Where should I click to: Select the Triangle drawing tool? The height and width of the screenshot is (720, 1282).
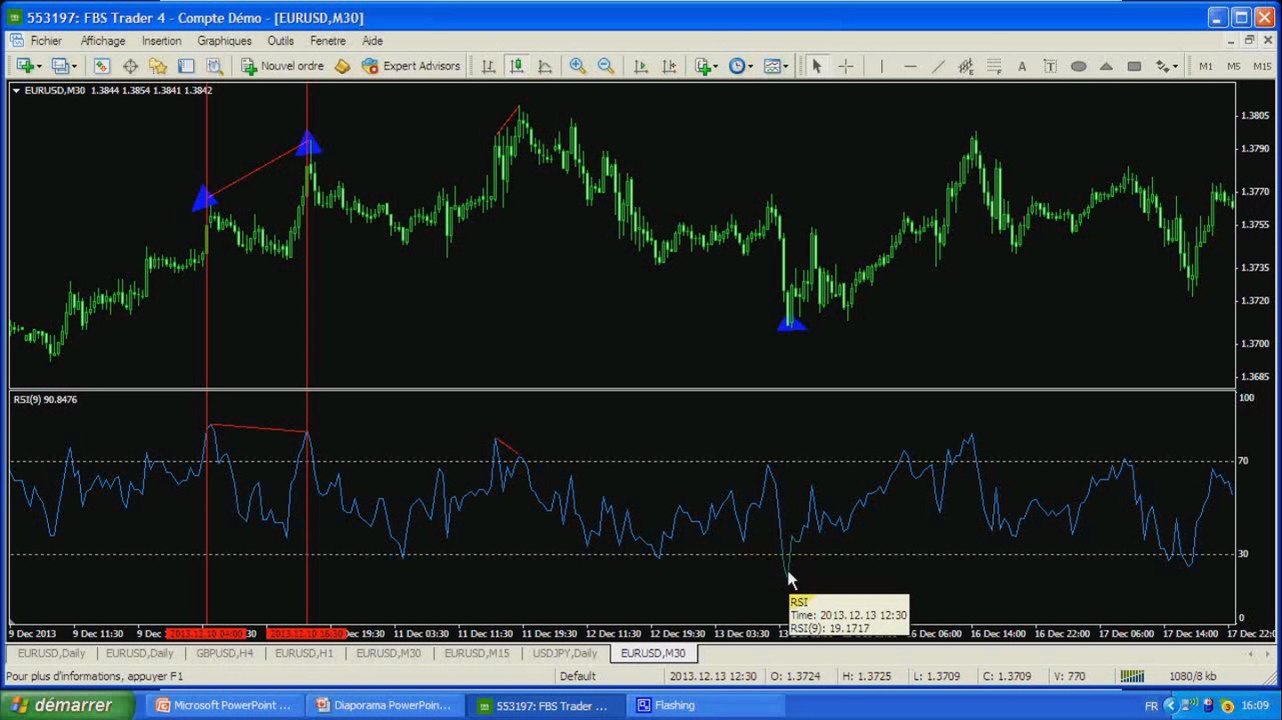coord(1106,66)
